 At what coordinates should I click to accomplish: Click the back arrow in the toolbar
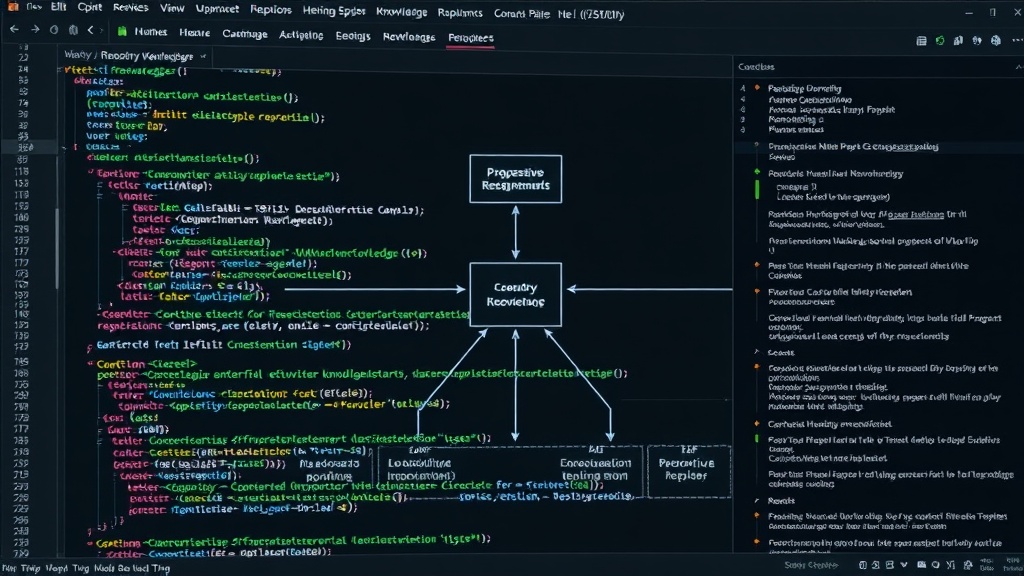pyautogui.click(x=14, y=30)
